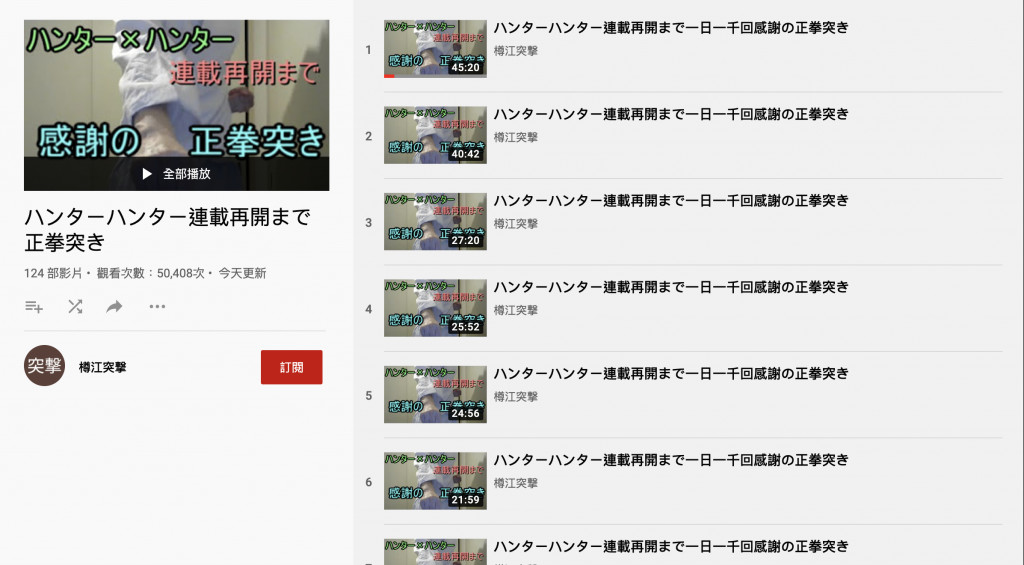Open the video thumbnail lasting 21:59
Screen dimensions: 1024x565
point(435,481)
